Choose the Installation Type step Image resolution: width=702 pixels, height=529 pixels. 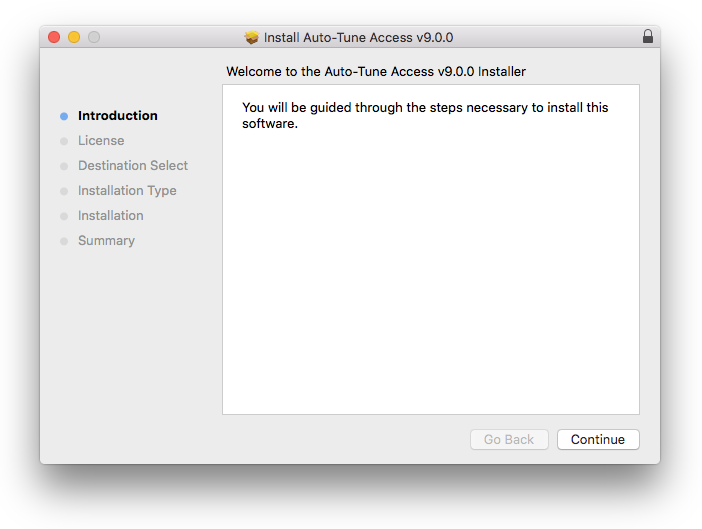[127, 191]
